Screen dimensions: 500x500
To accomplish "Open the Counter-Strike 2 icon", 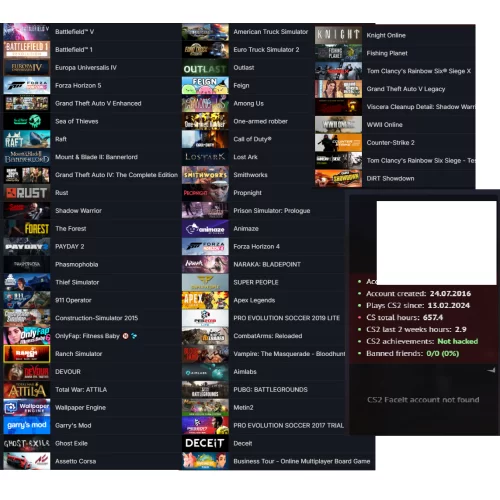I will [338, 143].
